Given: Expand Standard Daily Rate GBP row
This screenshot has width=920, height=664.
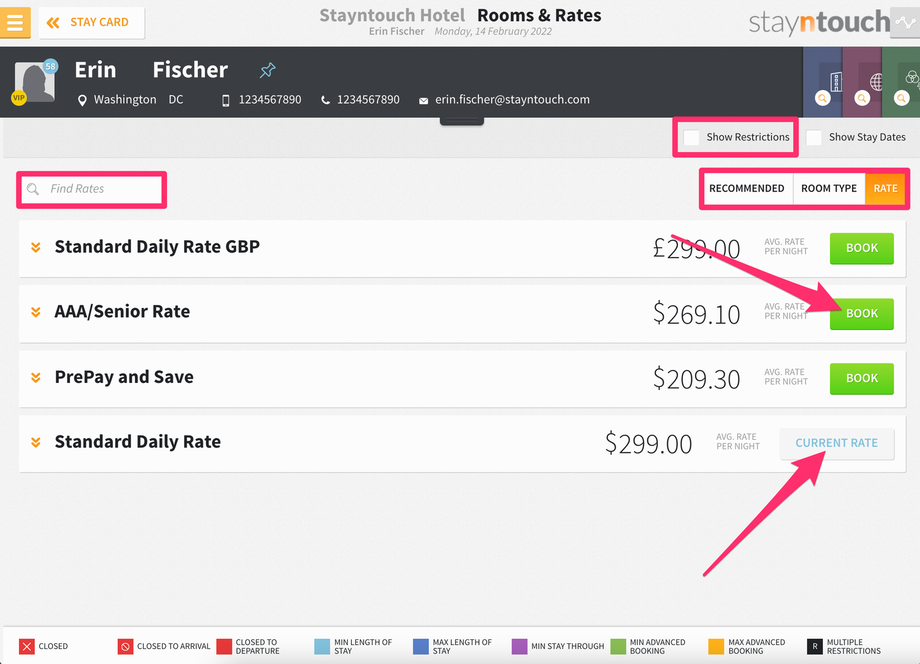Looking at the screenshot, I should [36, 248].
